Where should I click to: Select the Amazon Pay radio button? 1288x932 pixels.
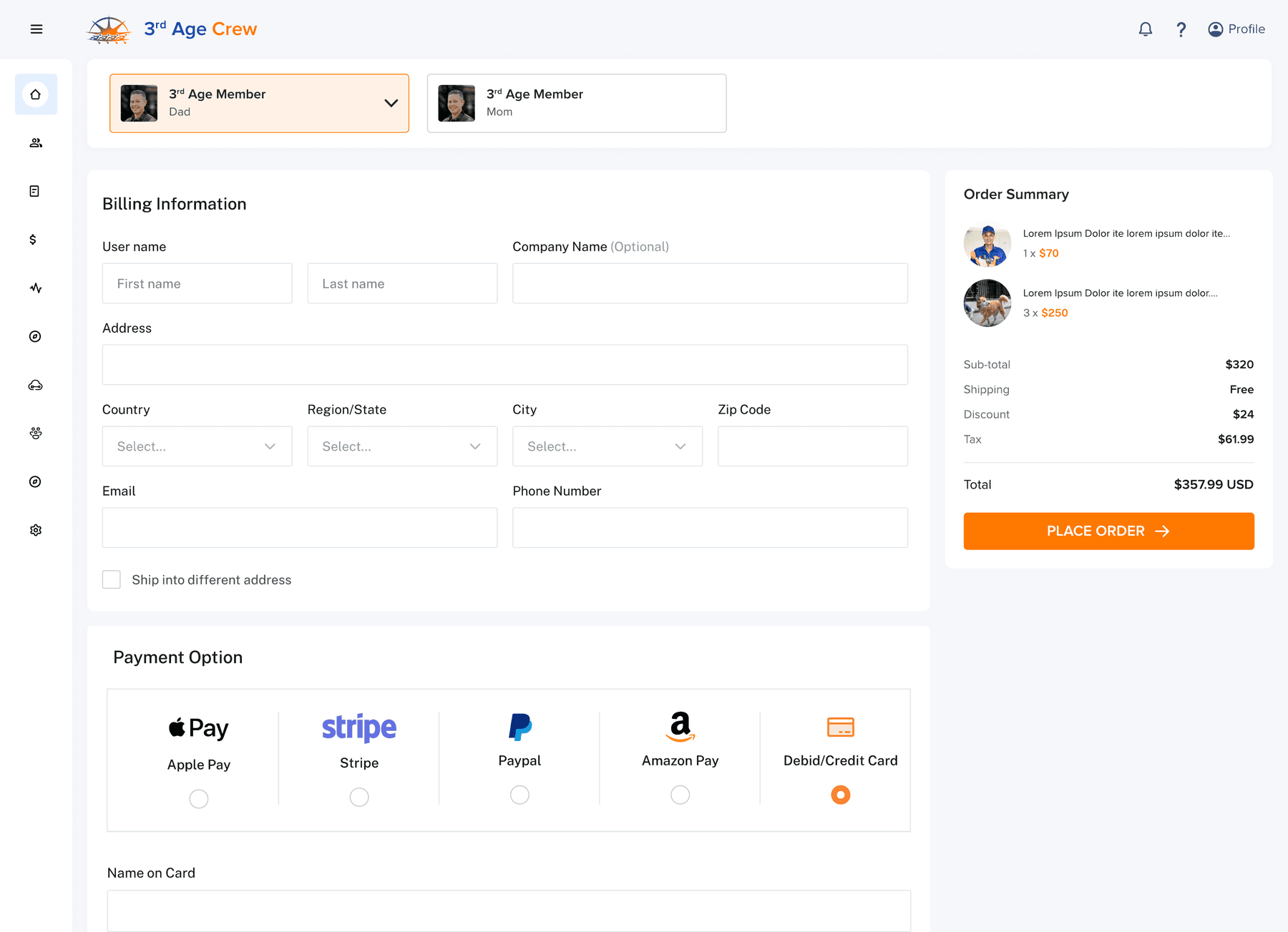pyautogui.click(x=680, y=795)
